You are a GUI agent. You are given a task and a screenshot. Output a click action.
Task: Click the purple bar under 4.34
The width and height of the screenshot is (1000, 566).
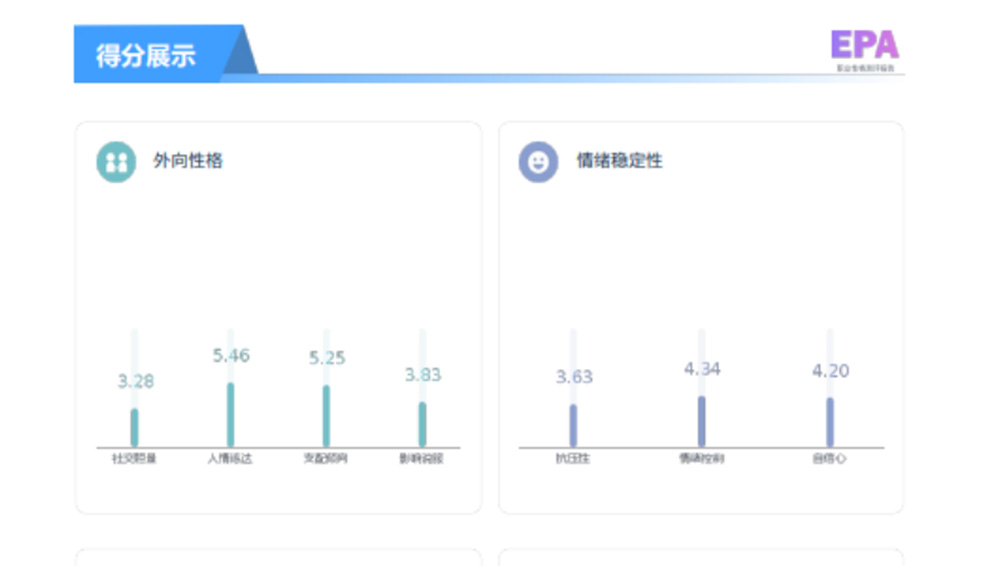point(702,422)
